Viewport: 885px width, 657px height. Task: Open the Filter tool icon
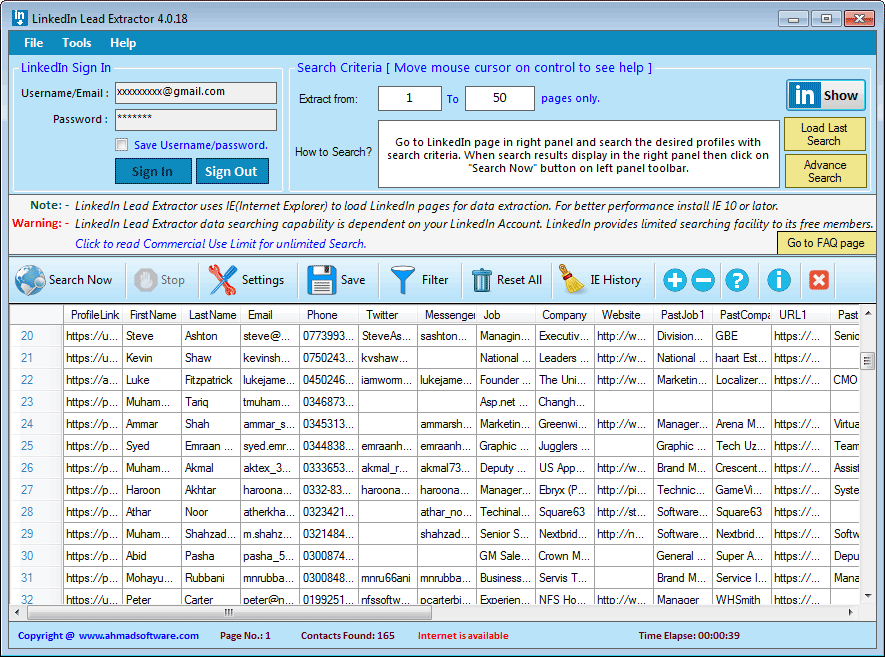418,280
